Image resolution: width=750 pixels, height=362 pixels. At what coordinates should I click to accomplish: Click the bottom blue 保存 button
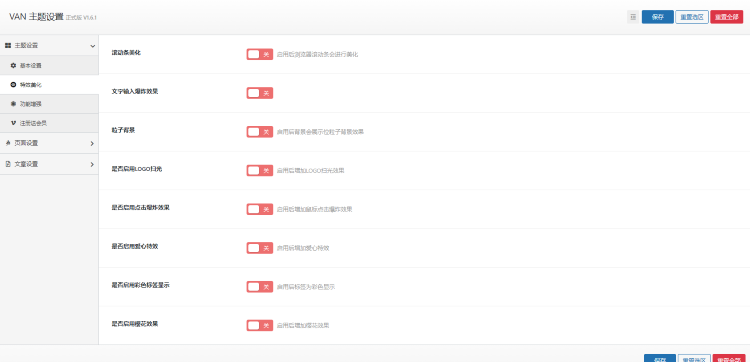click(x=660, y=358)
